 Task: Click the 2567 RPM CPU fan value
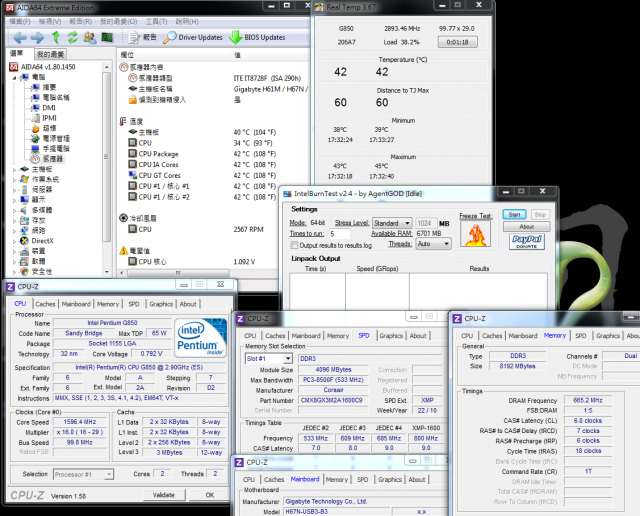(x=248, y=229)
